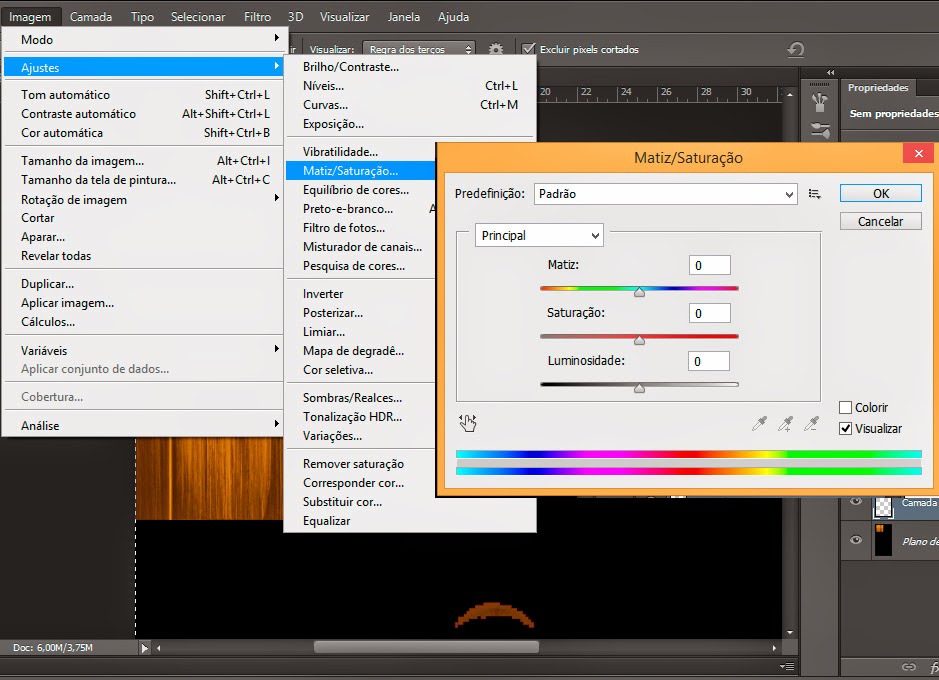Viewport: 939px width, 680px height.
Task: Click the reset crop arrow icon
Action: 795,49
